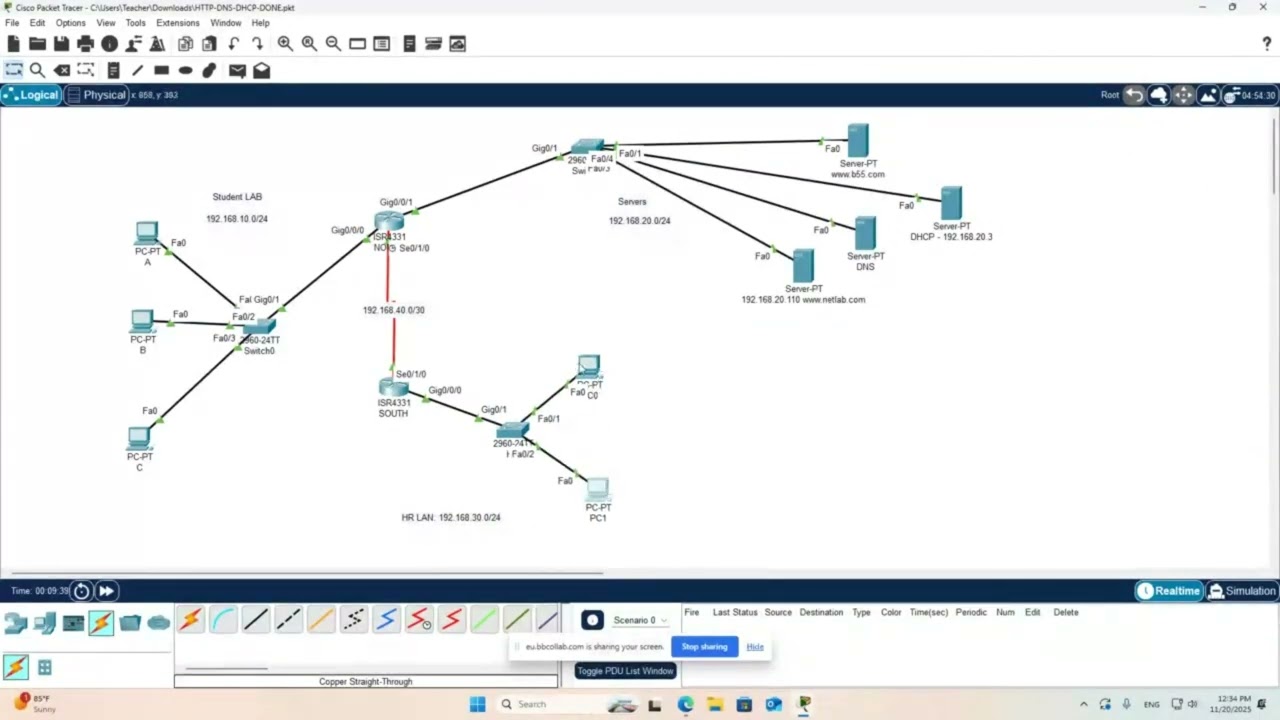Open Network Information icon

(x=109, y=44)
